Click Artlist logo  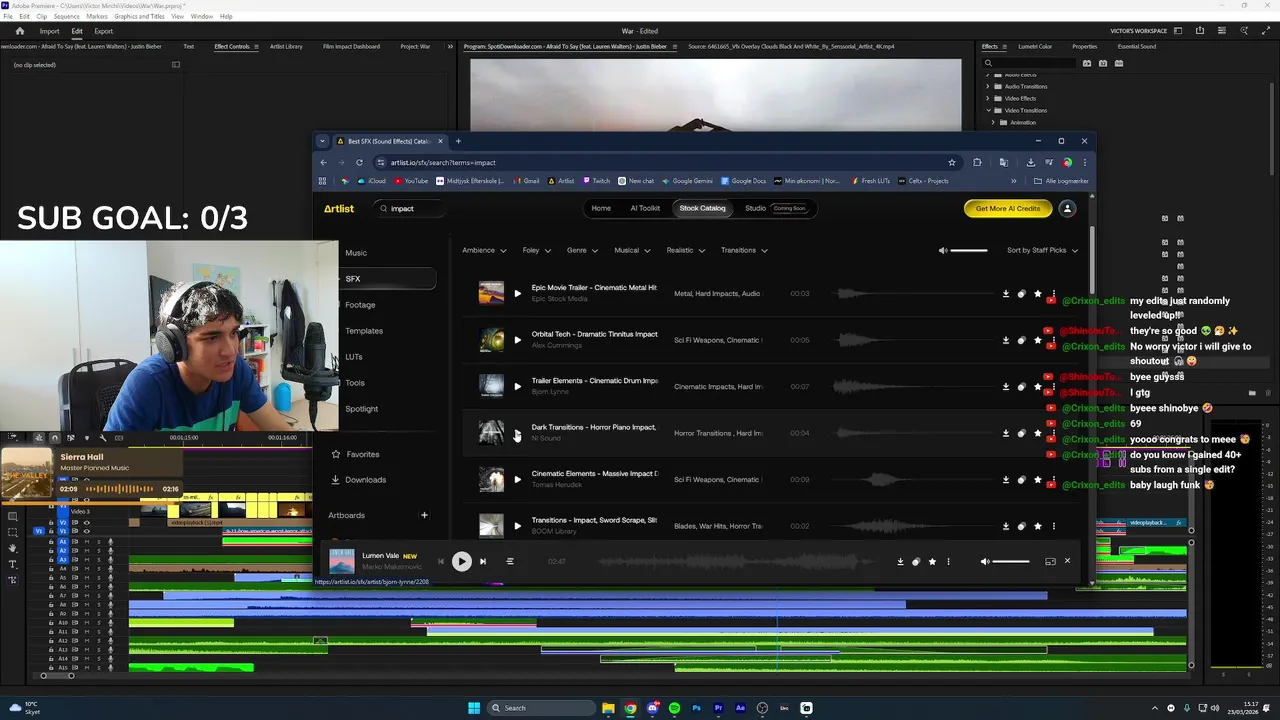[x=339, y=208]
